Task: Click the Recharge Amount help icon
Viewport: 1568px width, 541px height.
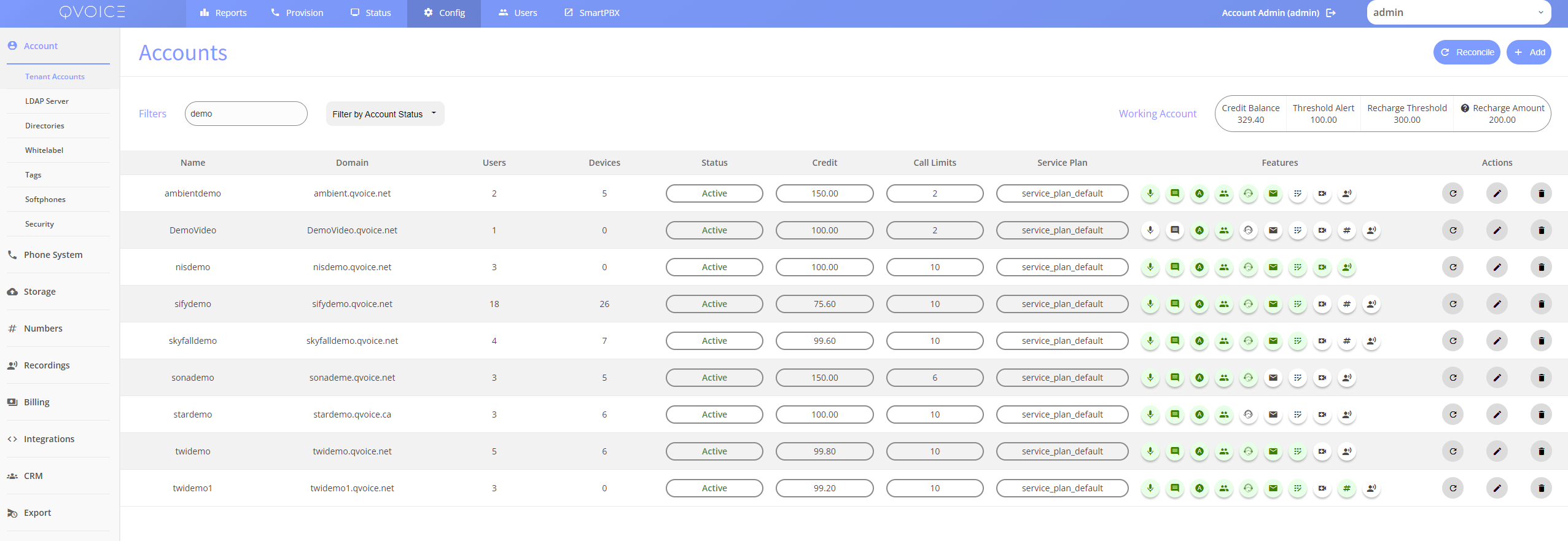Action: click(x=1465, y=108)
